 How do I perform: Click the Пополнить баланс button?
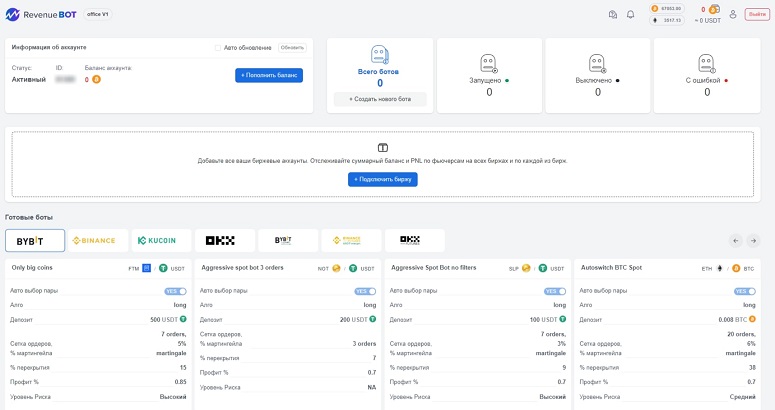[x=269, y=75]
